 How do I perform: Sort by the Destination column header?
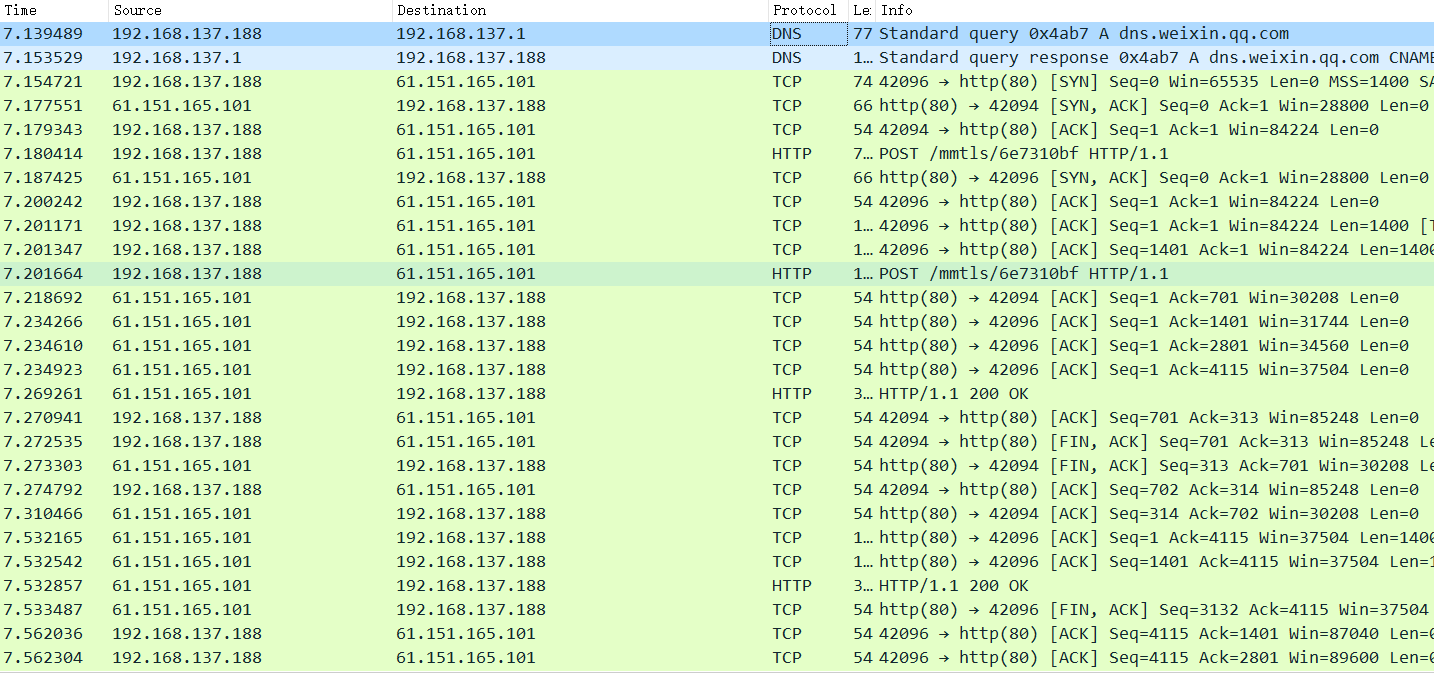coord(580,10)
